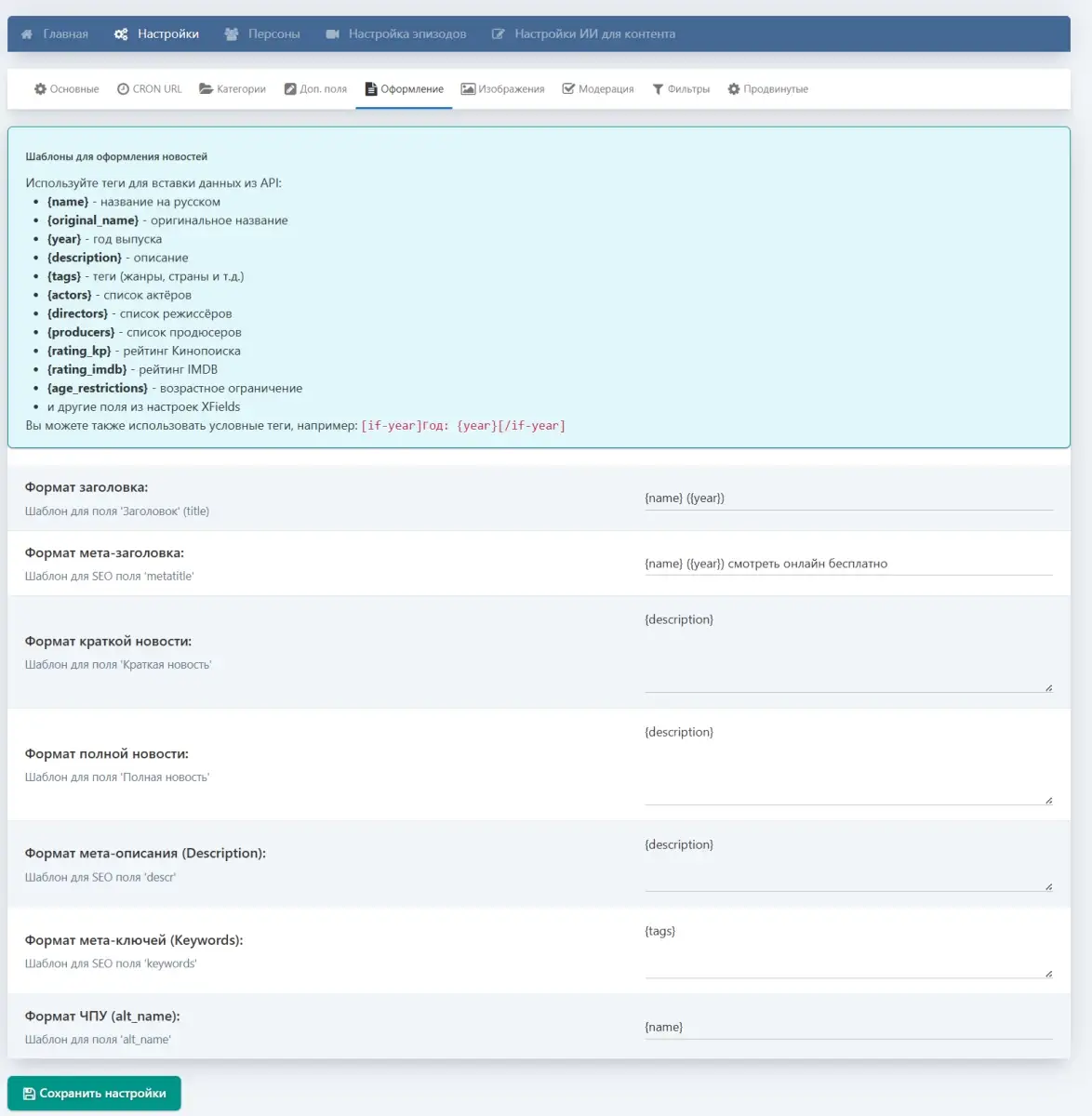Click the people icon beside Персоны
Image resolution: width=1092 pixels, height=1116 pixels.
point(232,34)
